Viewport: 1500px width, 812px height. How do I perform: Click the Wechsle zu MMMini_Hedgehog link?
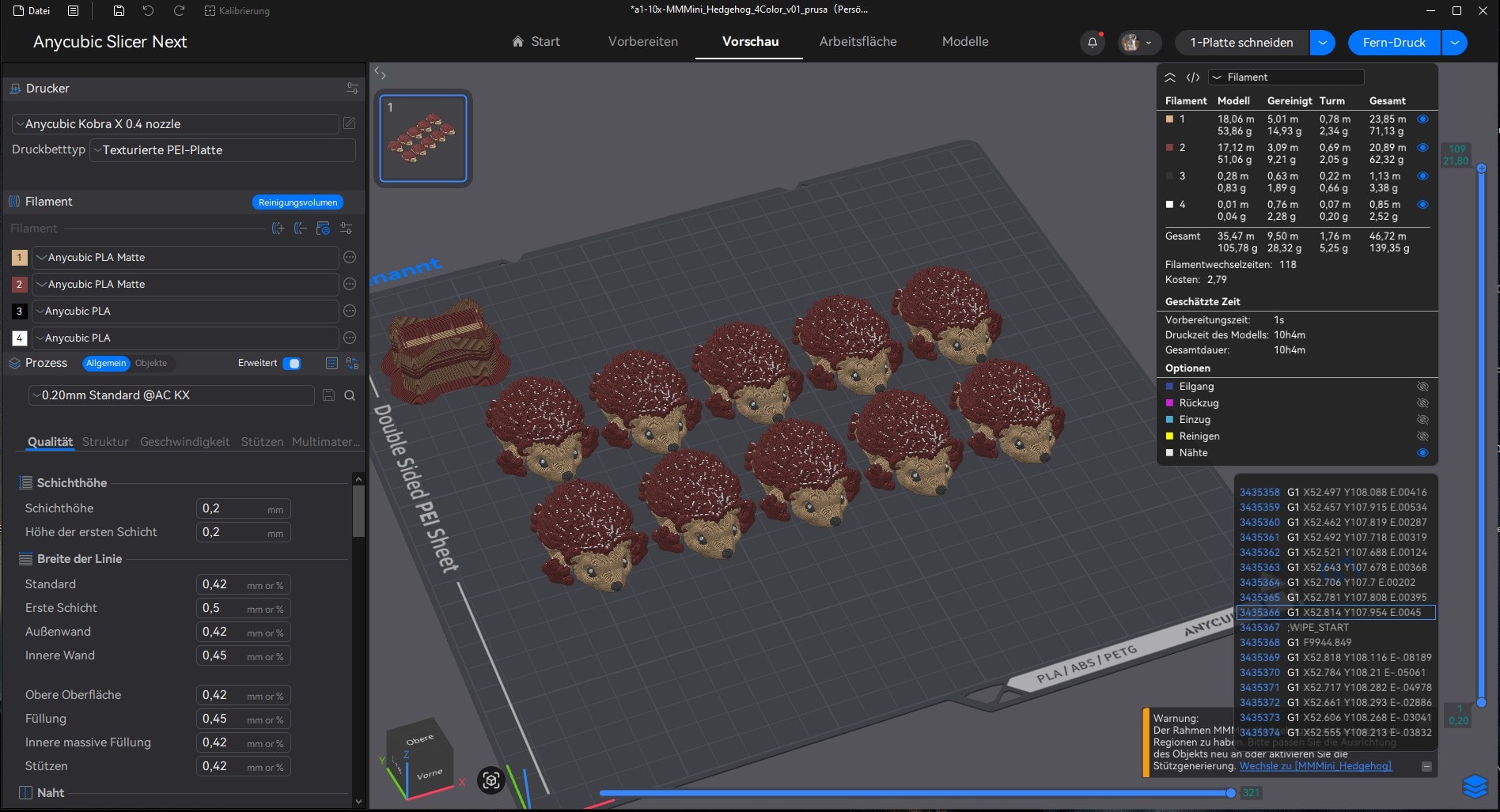[x=1315, y=766]
